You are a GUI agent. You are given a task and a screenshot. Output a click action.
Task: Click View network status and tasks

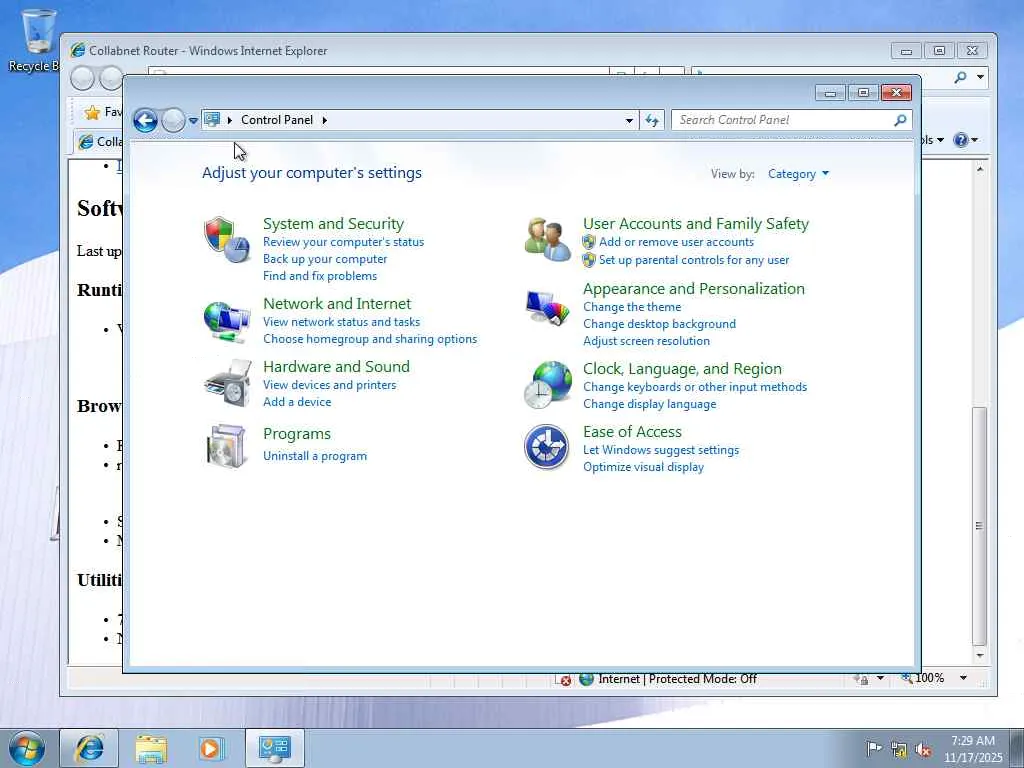(x=342, y=322)
